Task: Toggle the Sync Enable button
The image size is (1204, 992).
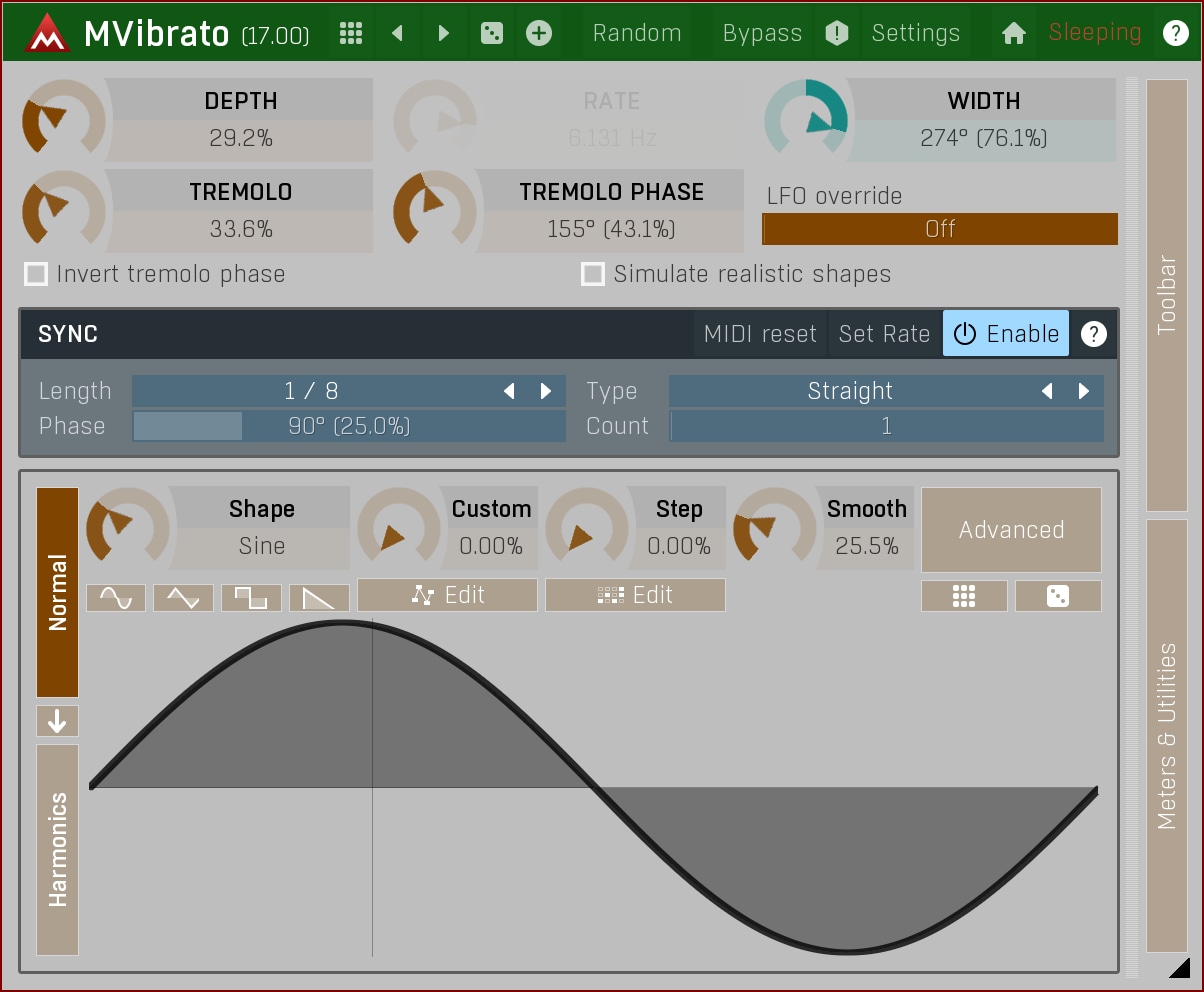Action: pyautogui.click(x=1005, y=334)
